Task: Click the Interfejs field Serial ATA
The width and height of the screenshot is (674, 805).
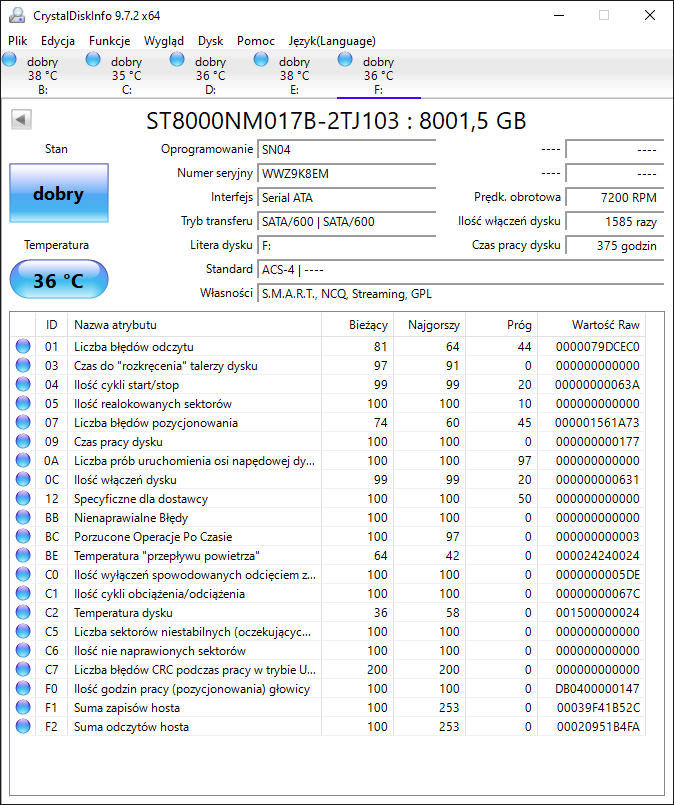Action: click(346, 198)
